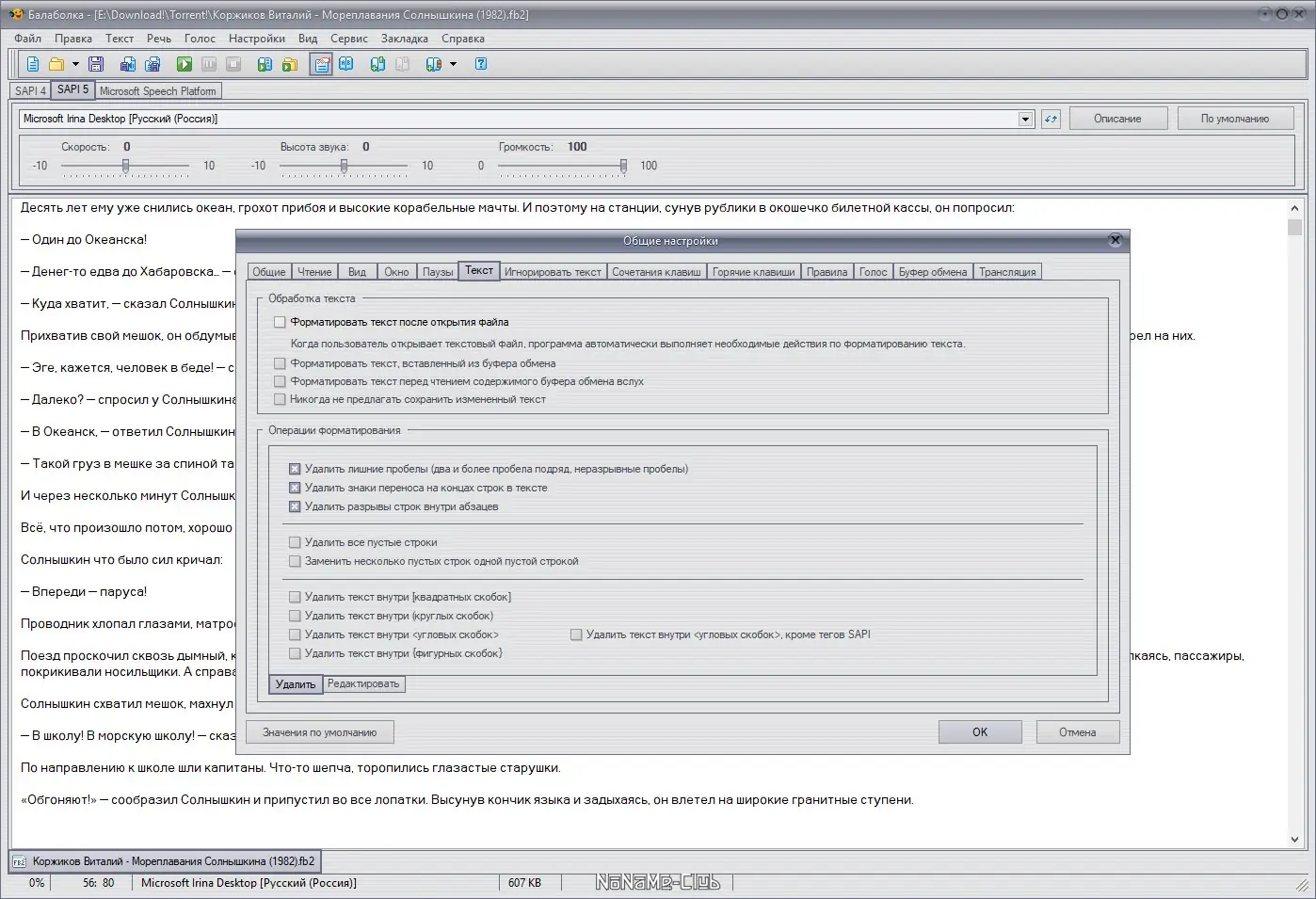Click the blue AB book toolbar icon
The height and width of the screenshot is (899, 1316).
click(x=346, y=64)
